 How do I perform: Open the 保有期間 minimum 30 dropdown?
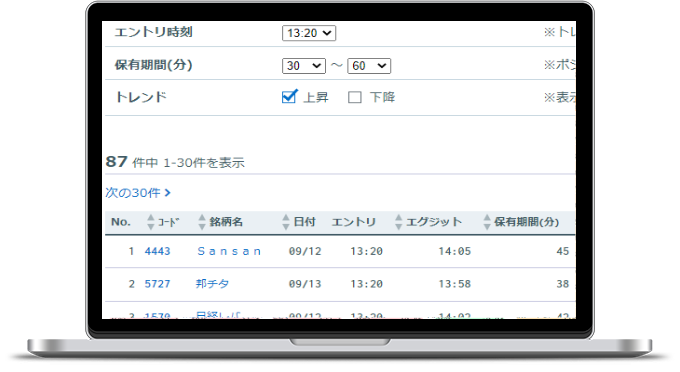(x=304, y=66)
